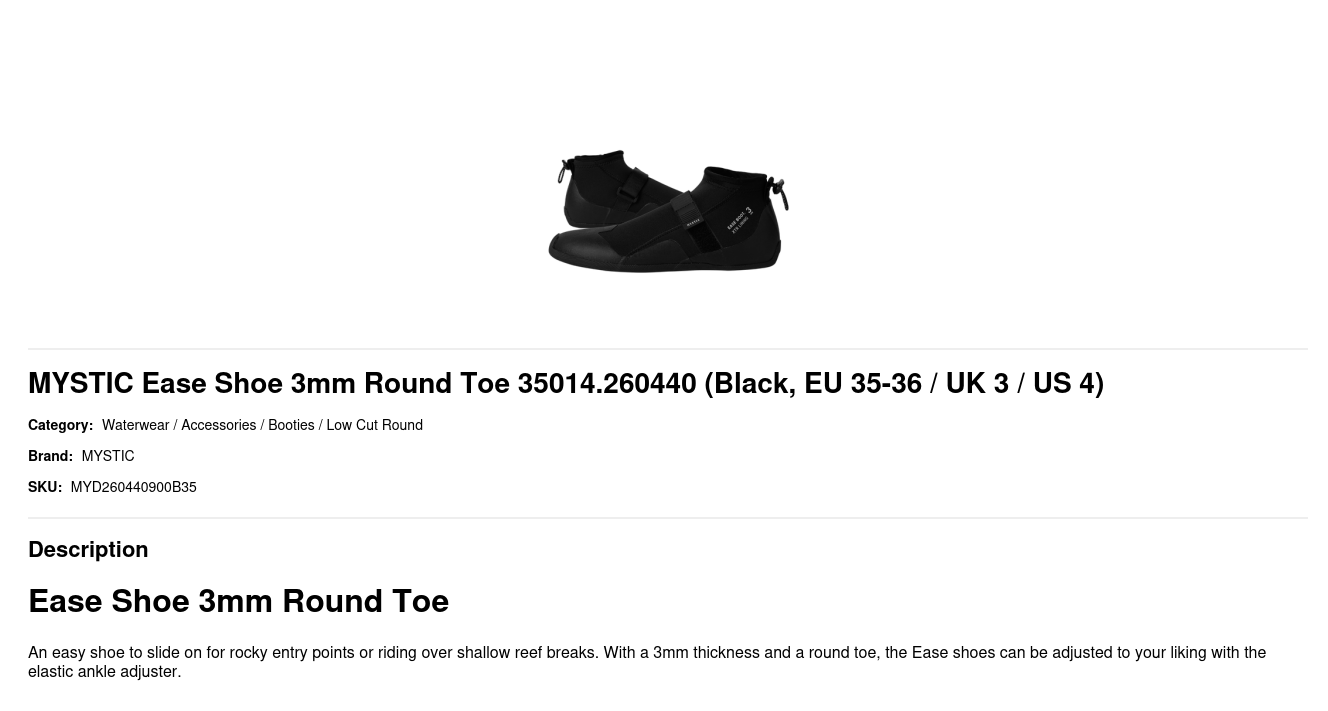This screenshot has height=711, width=1328.
Task: Click the Waterwear category link
Action: pos(135,425)
